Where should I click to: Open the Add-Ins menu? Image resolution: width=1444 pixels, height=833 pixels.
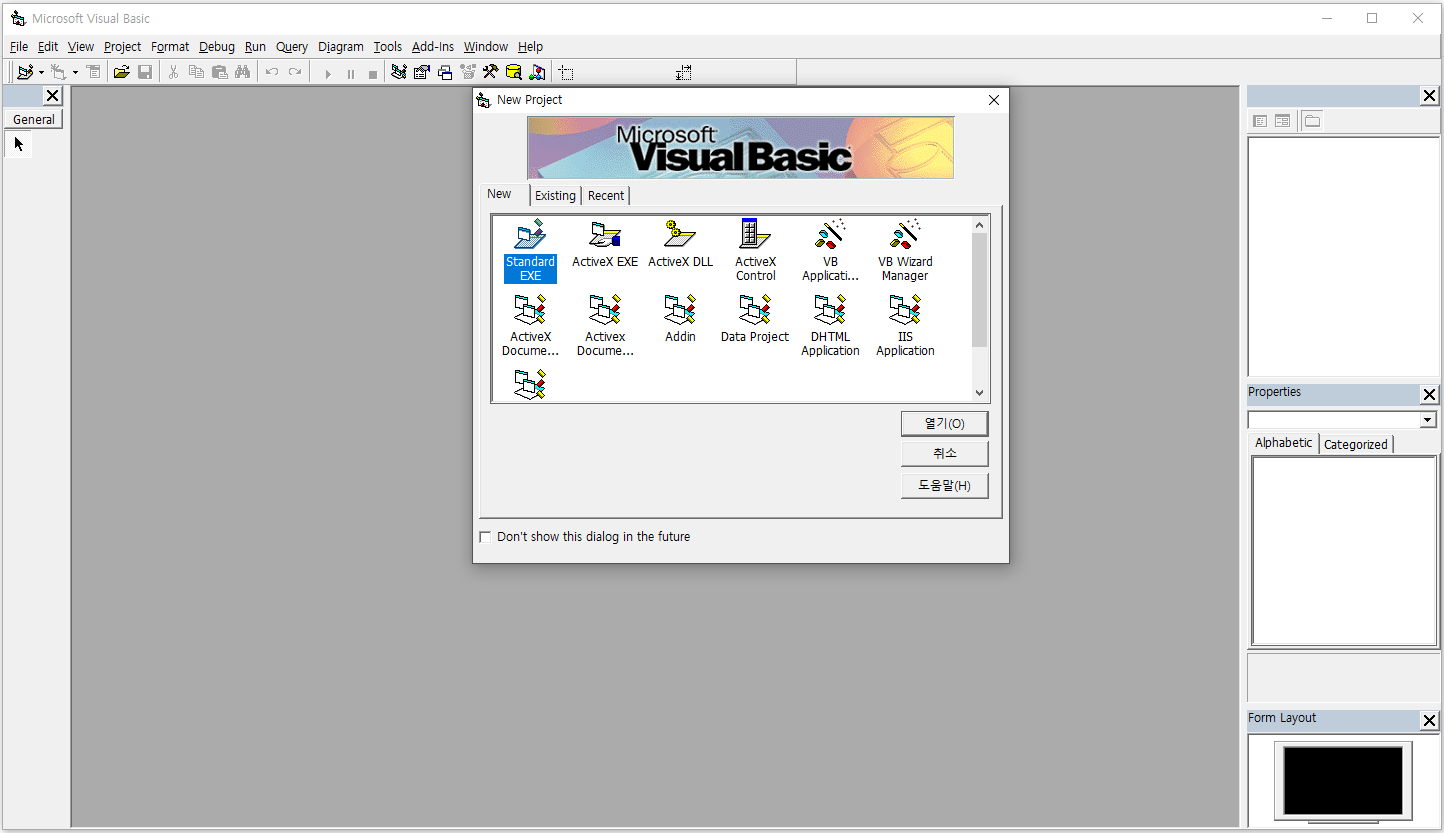click(432, 46)
